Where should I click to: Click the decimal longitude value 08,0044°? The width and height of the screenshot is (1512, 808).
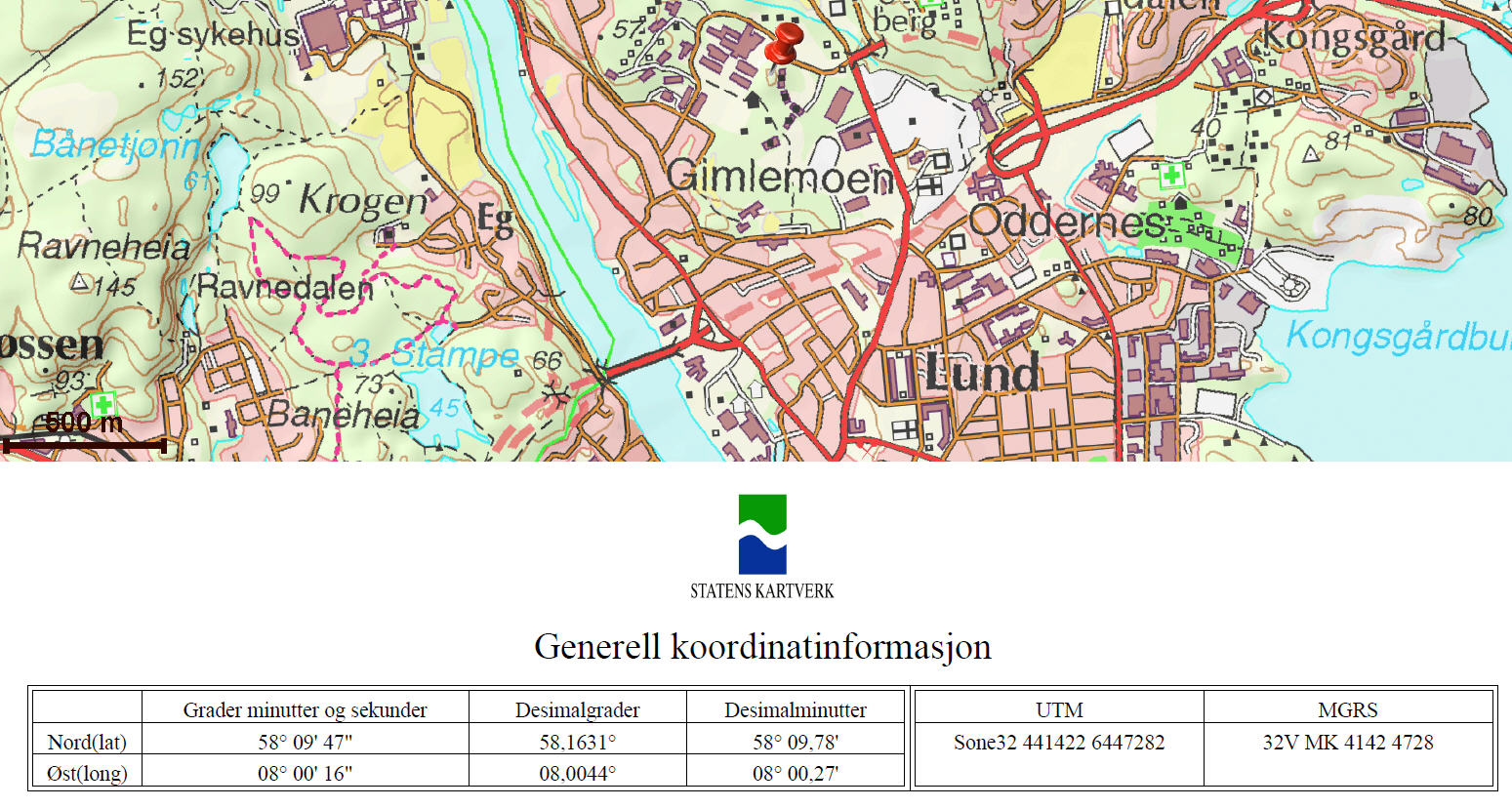point(577,774)
